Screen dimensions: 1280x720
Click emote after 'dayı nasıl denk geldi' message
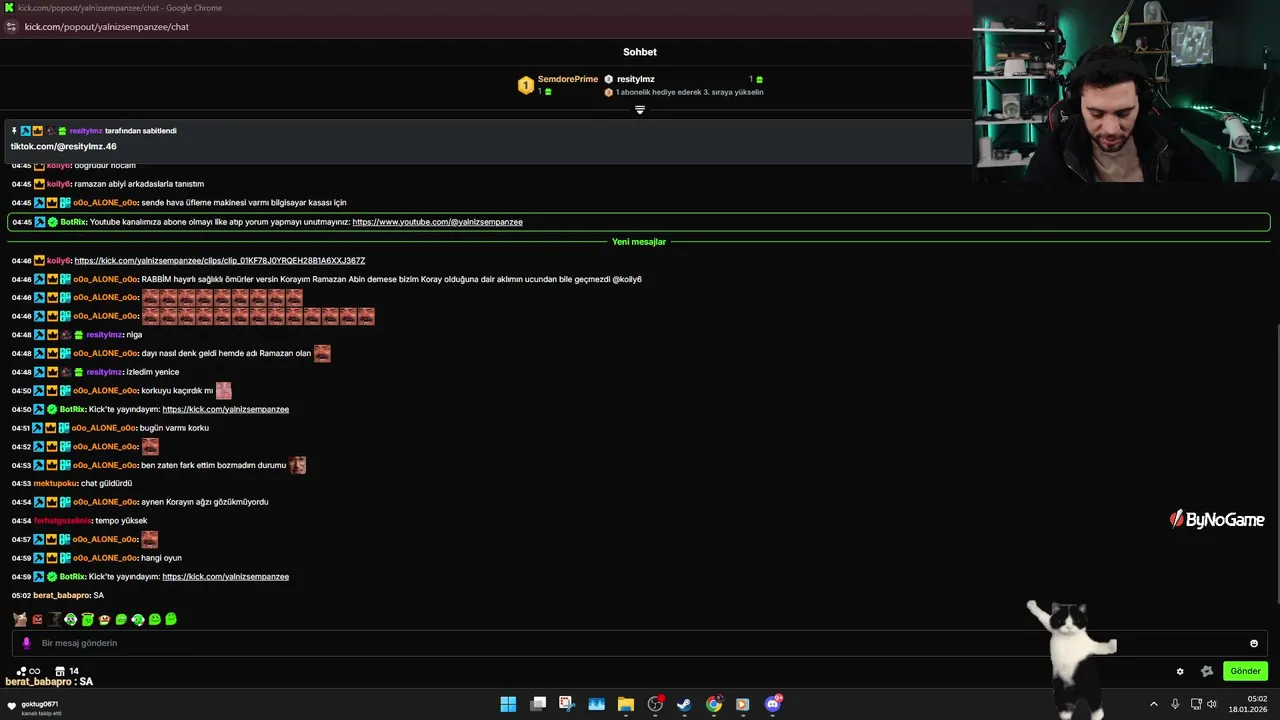coord(322,353)
